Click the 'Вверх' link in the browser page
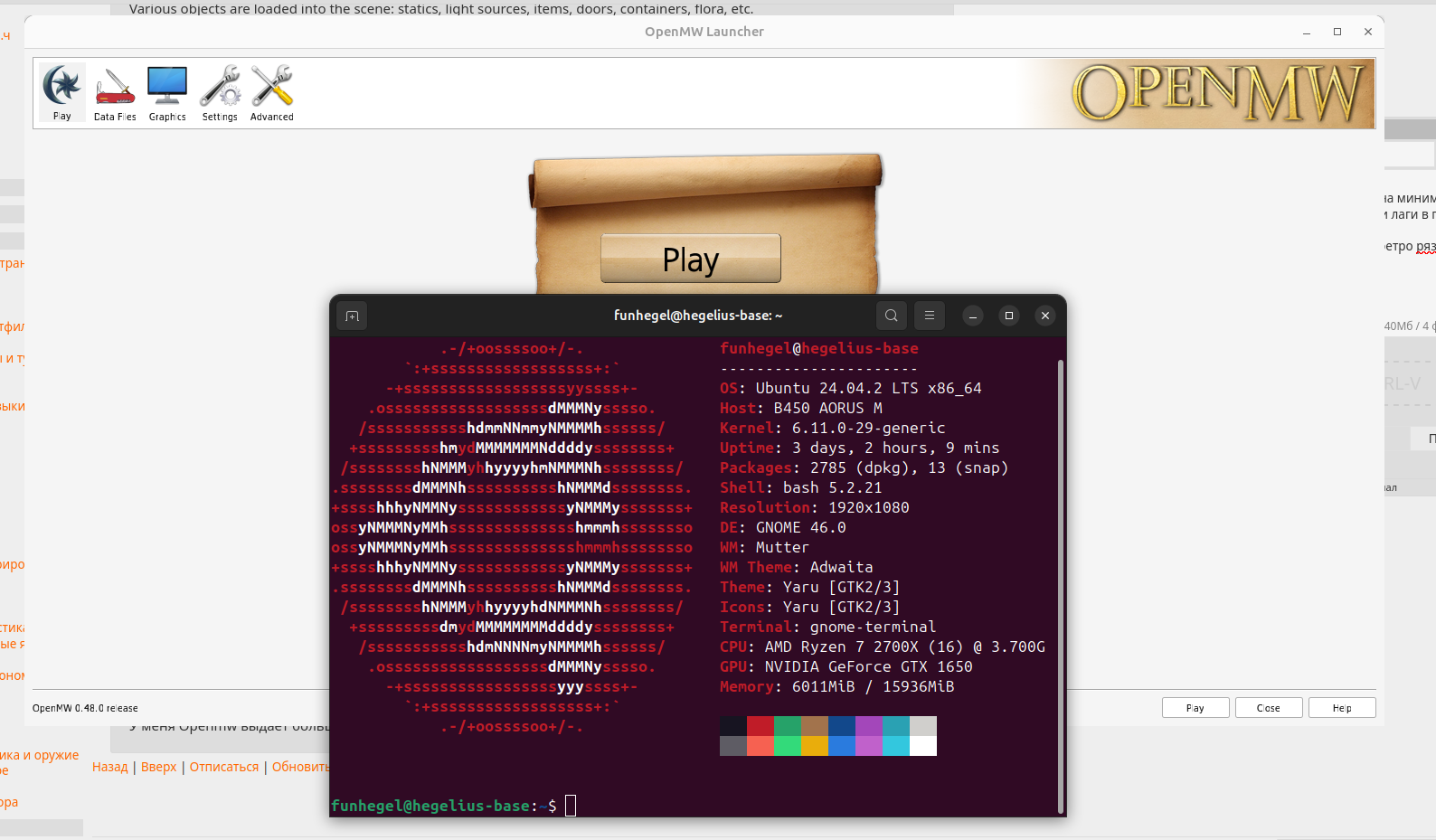The height and width of the screenshot is (840, 1436). 159,767
